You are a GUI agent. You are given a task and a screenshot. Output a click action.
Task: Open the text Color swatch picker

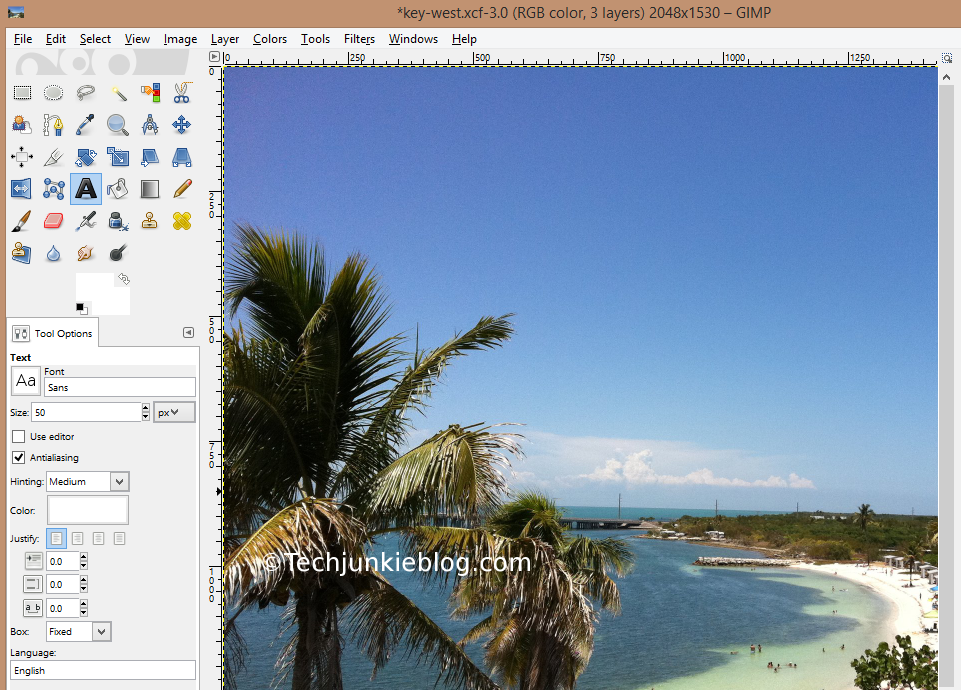[x=87, y=510]
